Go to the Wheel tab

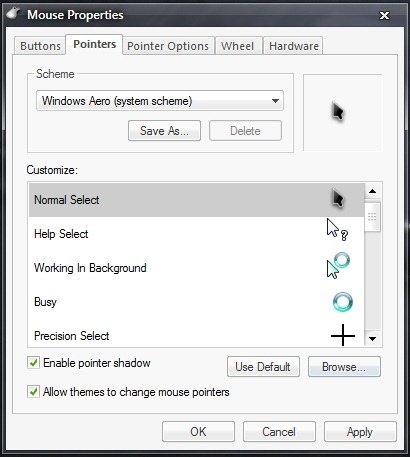238,46
